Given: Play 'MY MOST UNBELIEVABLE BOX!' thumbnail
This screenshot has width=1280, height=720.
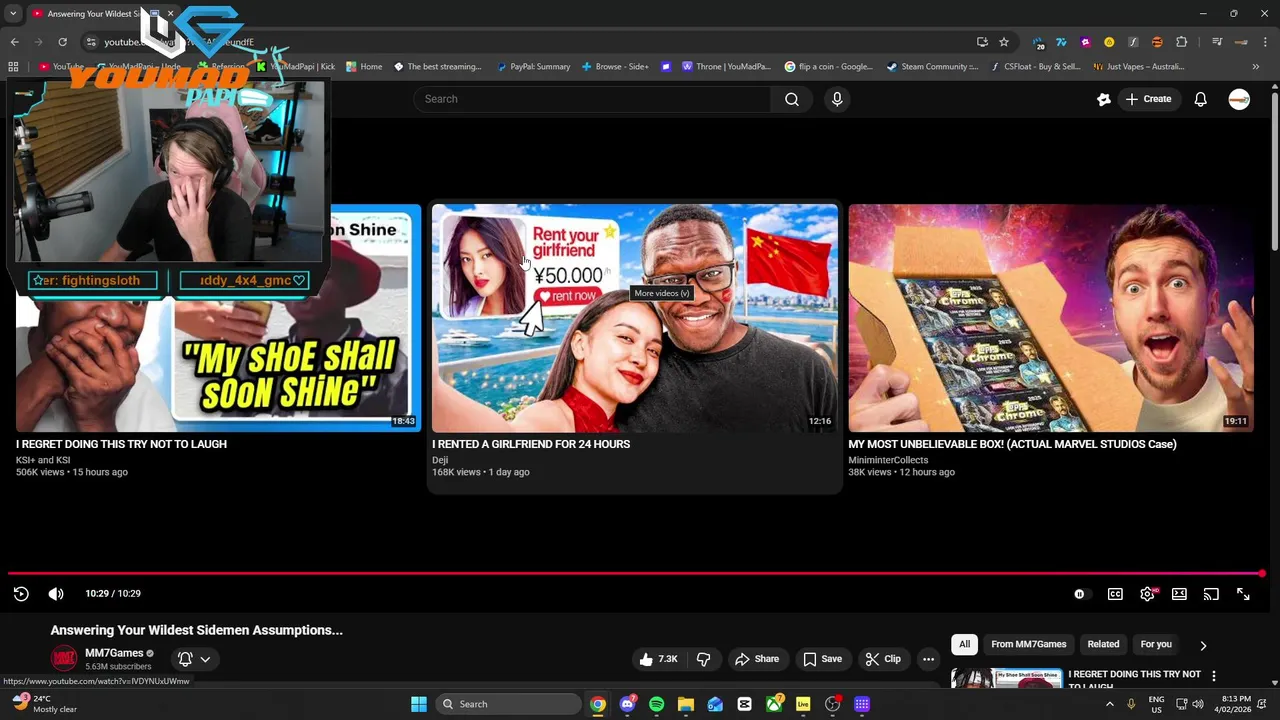Looking at the screenshot, I should [x=1051, y=318].
